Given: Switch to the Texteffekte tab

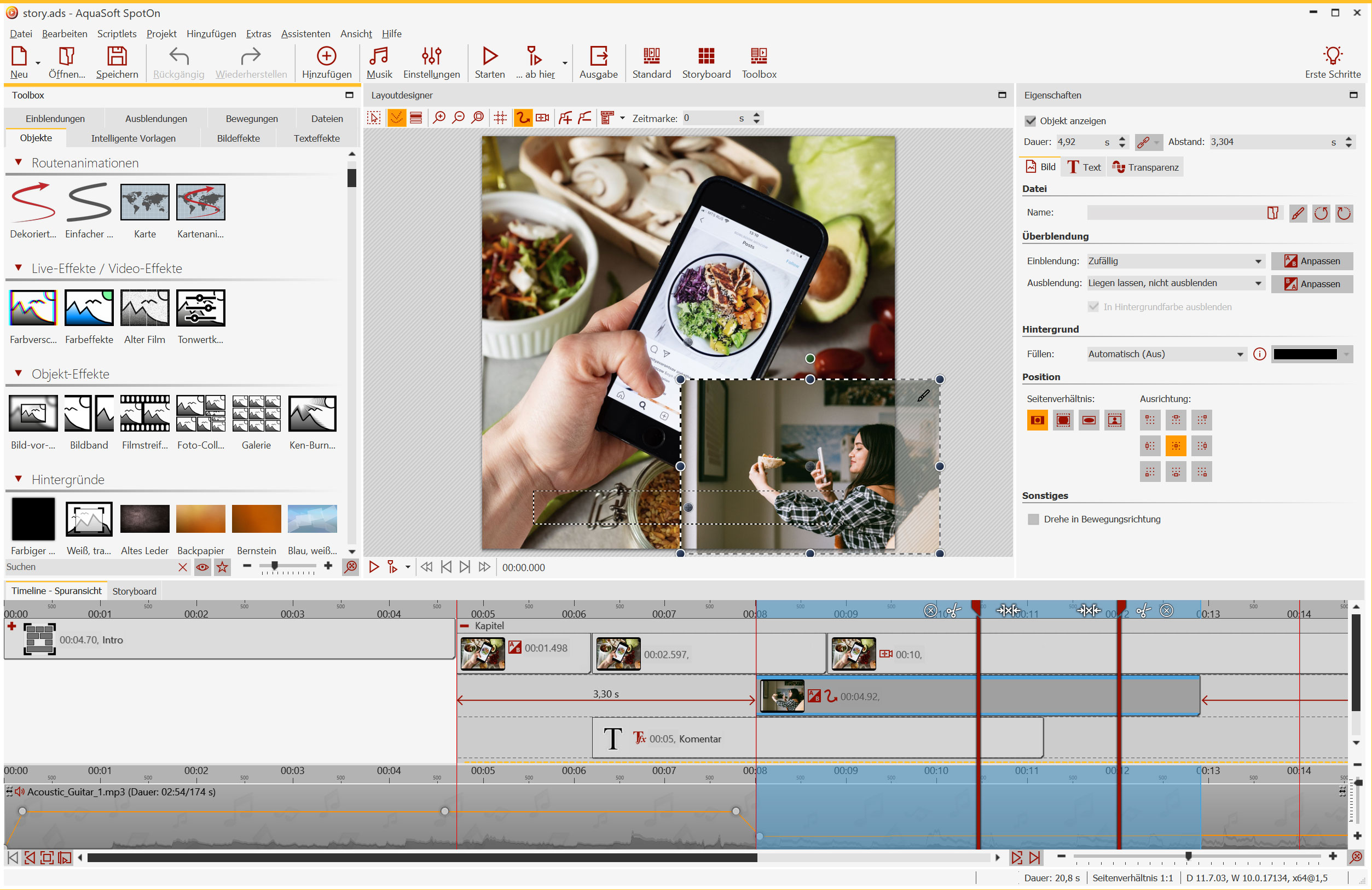Looking at the screenshot, I should pyautogui.click(x=316, y=138).
